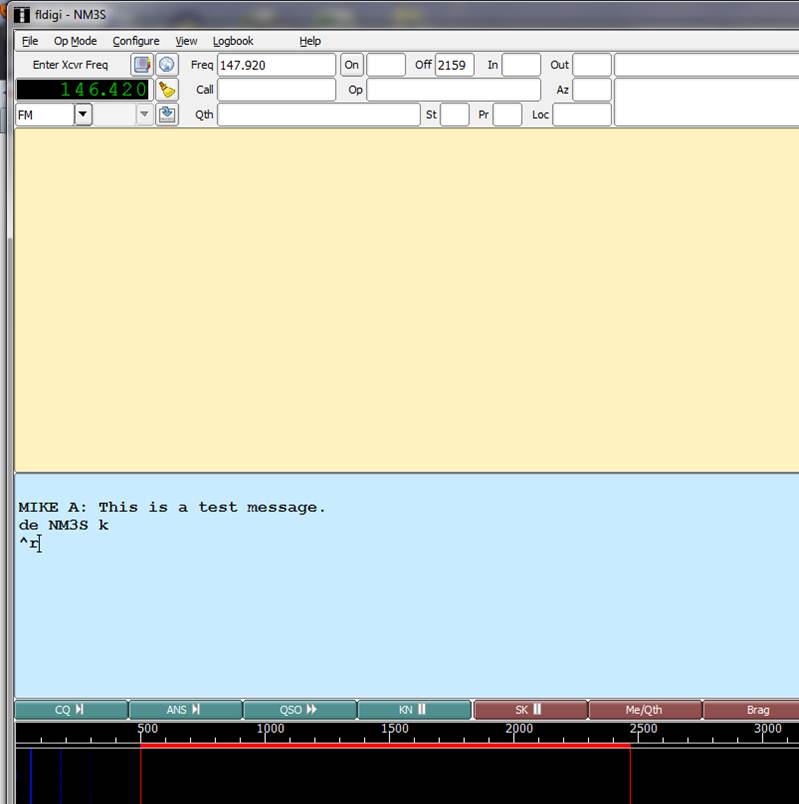Expand the FM mode dropdown arrow

click(x=83, y=115)
